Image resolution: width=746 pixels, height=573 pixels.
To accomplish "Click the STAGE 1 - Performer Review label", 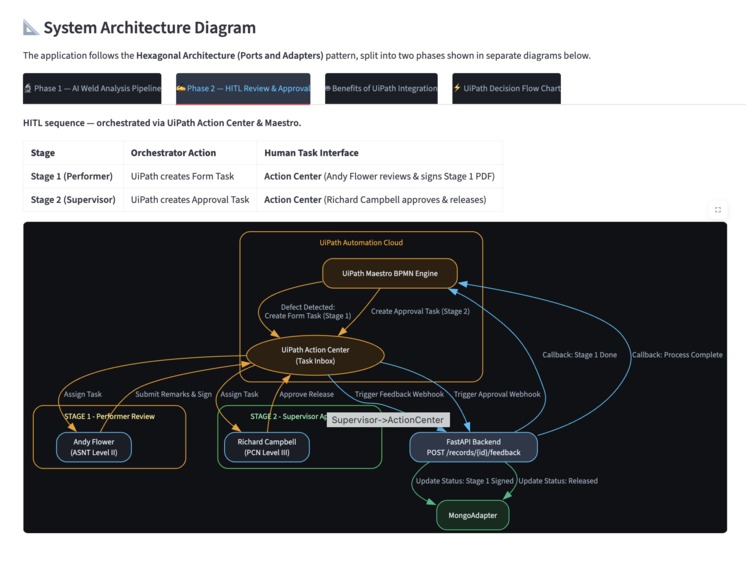I will 109,416.
